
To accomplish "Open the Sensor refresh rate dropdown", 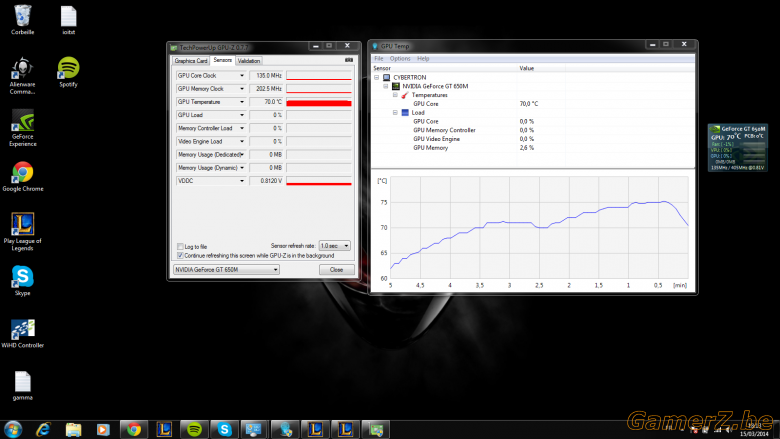I will click(x=334, y=246).
